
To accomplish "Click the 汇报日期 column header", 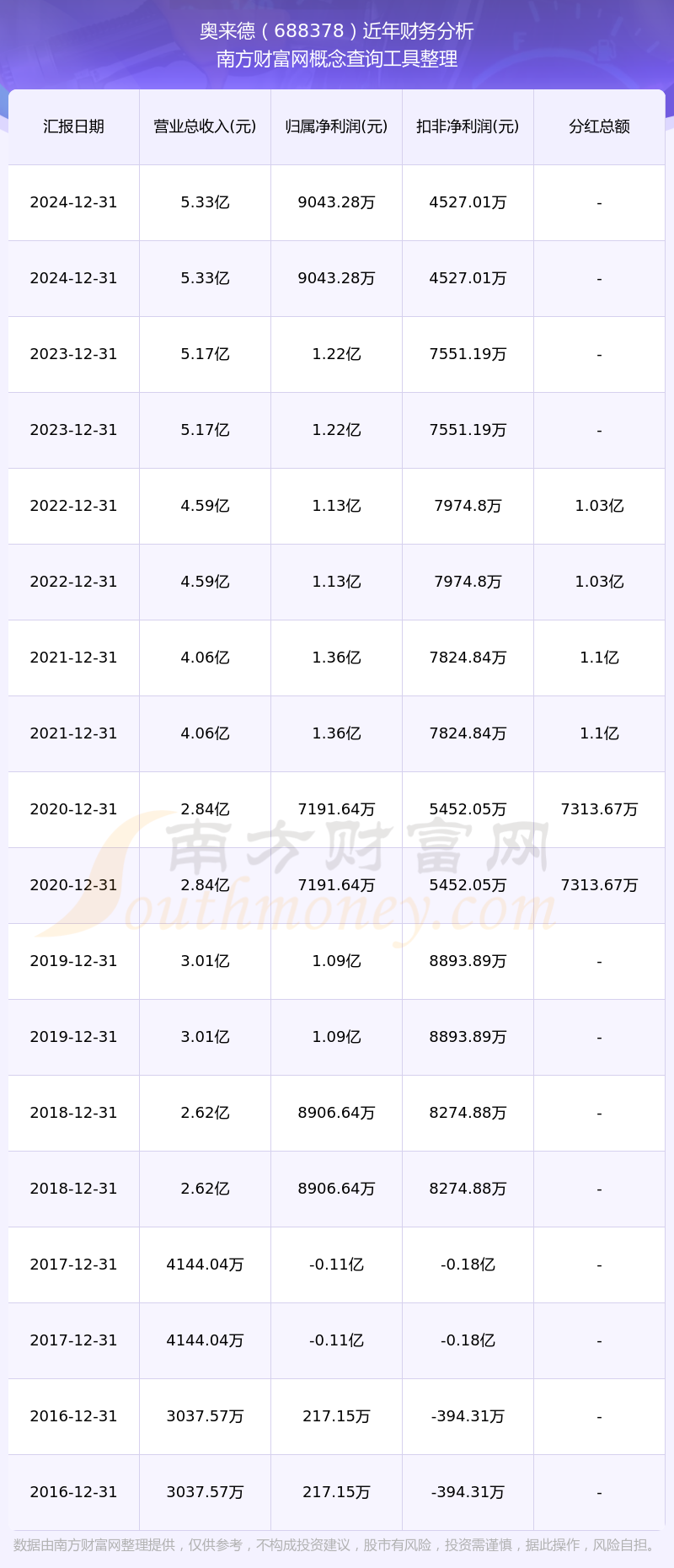I will [73, 126].
